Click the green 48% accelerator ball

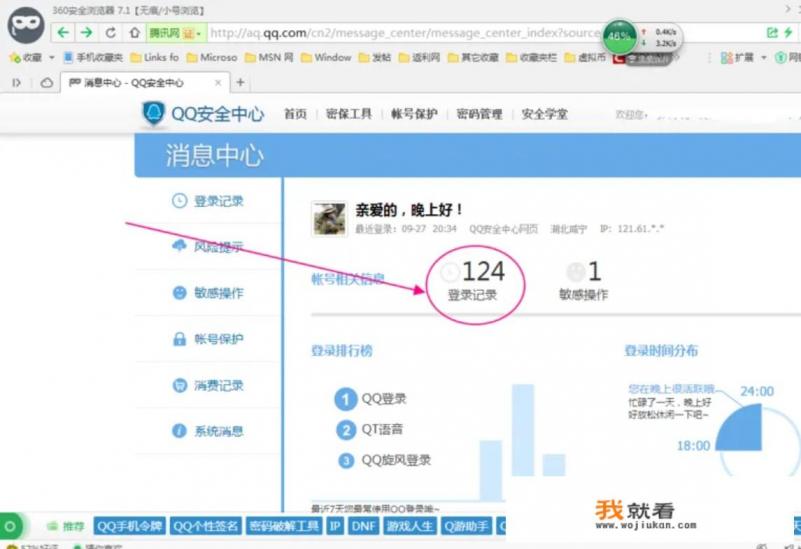click(x=619, y=36)
